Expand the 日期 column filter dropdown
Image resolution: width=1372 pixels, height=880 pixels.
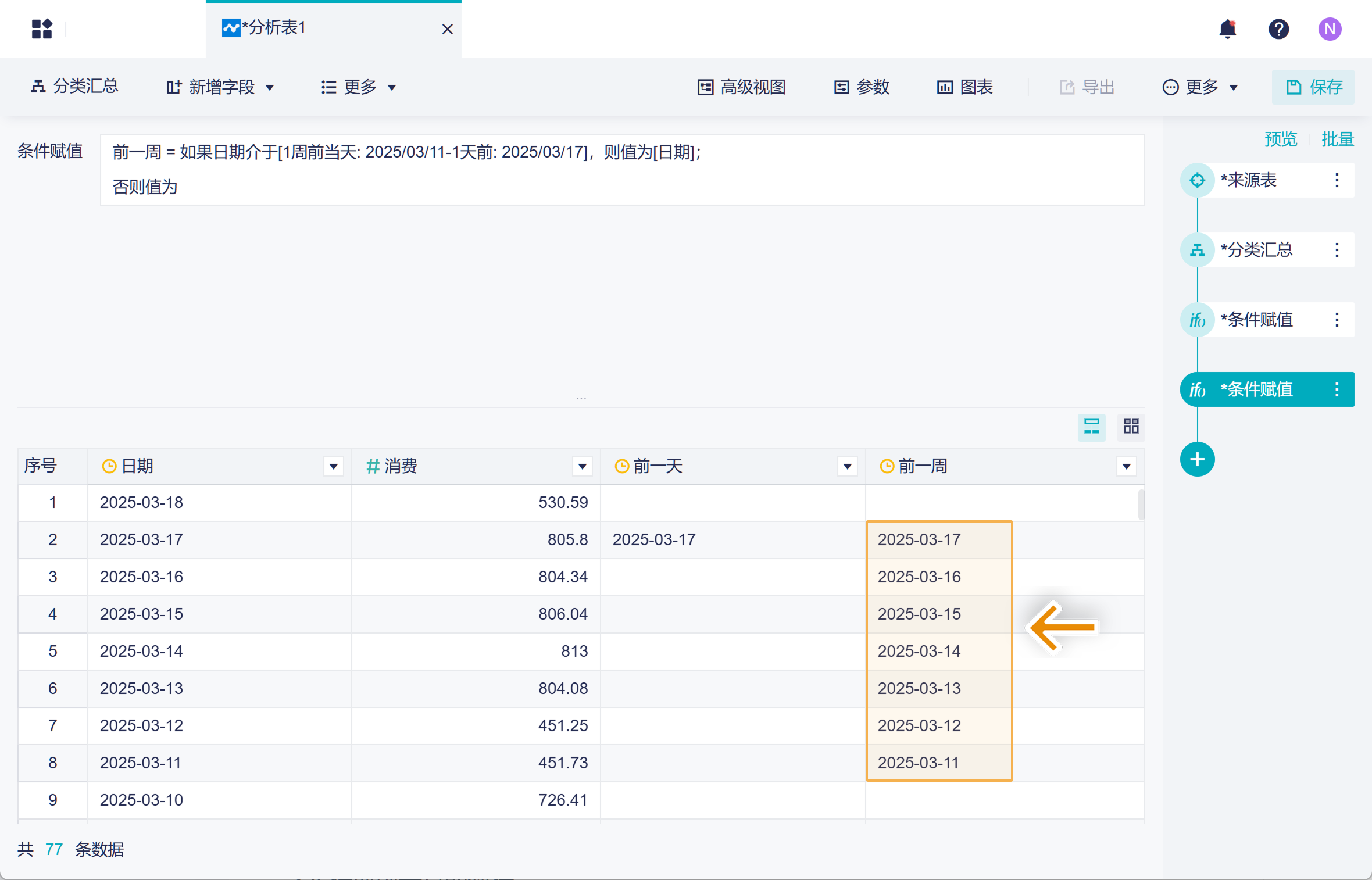point(333,466)
